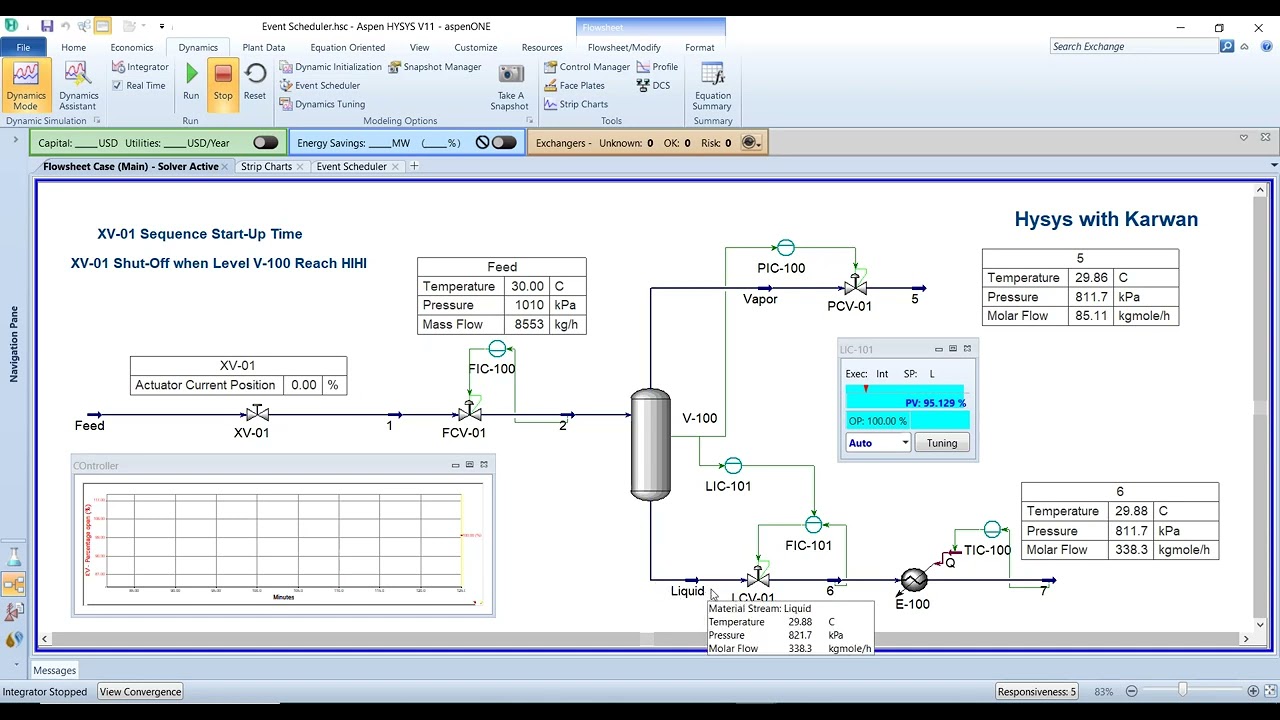Open the Integrator settings
1280x720 pixels.
click(140, 67)
